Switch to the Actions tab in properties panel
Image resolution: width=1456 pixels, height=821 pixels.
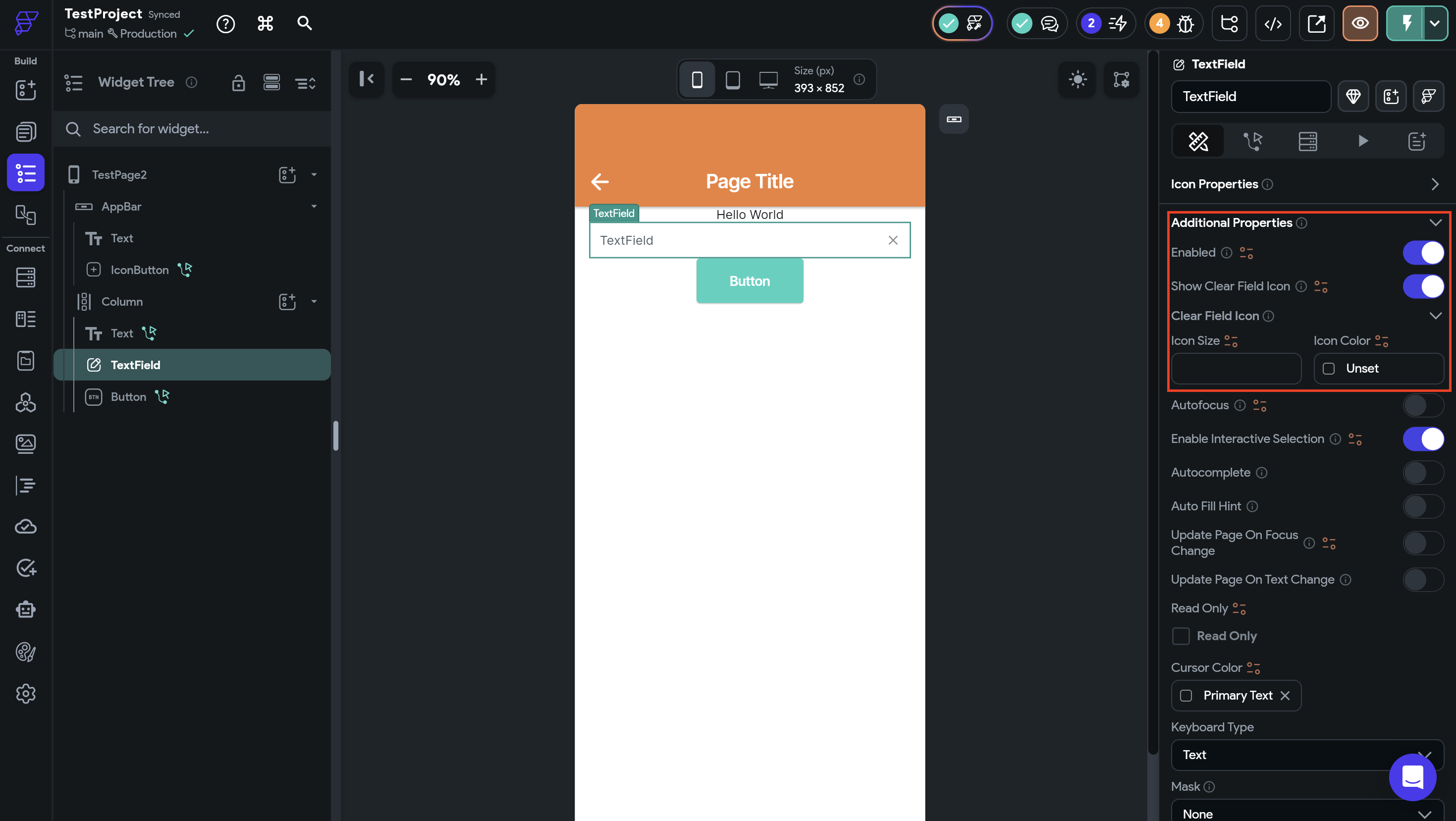coord(1252,141)
